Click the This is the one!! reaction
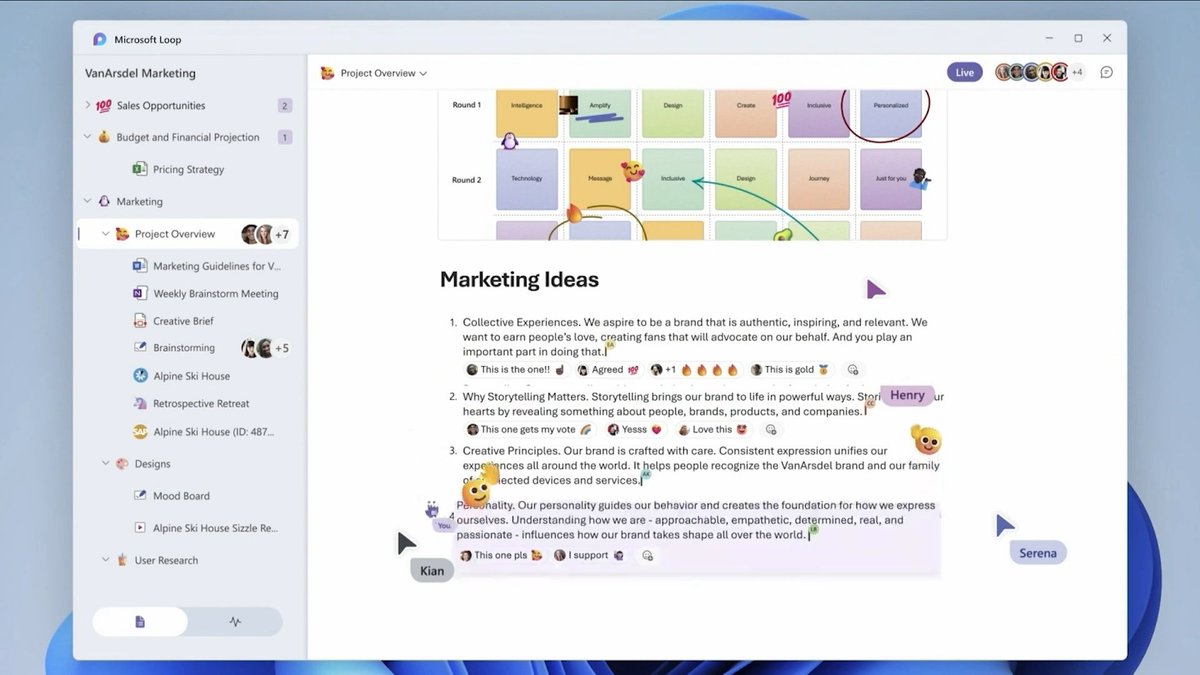 (x=516, y=370)
